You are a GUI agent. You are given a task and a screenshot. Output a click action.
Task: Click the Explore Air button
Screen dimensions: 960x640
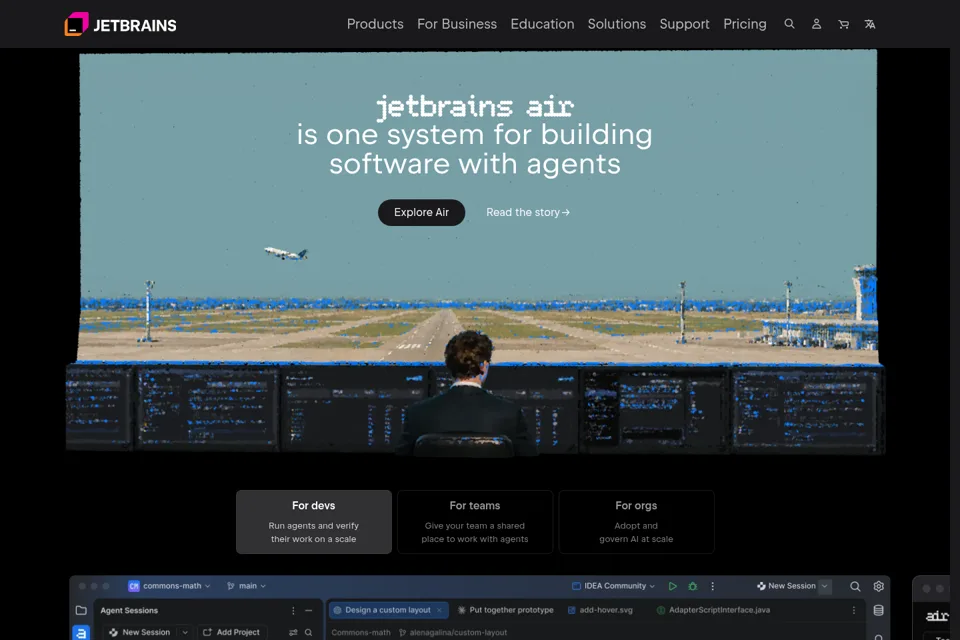[421, 213]
